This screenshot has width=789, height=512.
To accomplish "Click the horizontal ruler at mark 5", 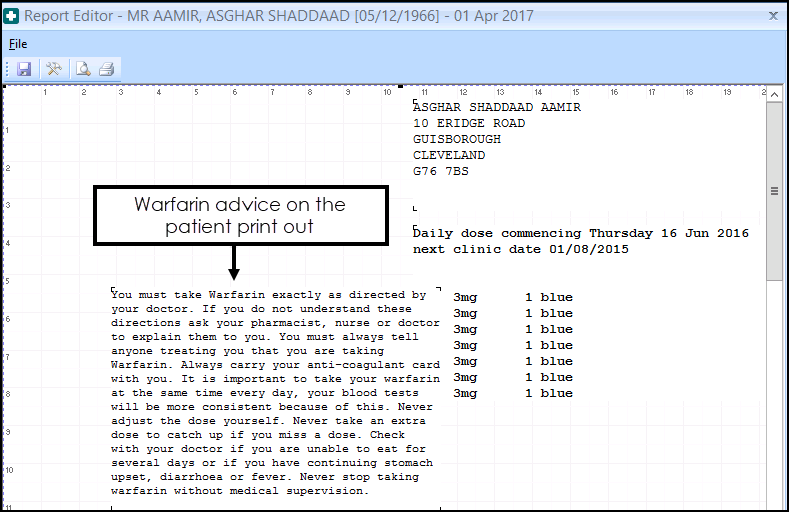I will coord(196,92).
